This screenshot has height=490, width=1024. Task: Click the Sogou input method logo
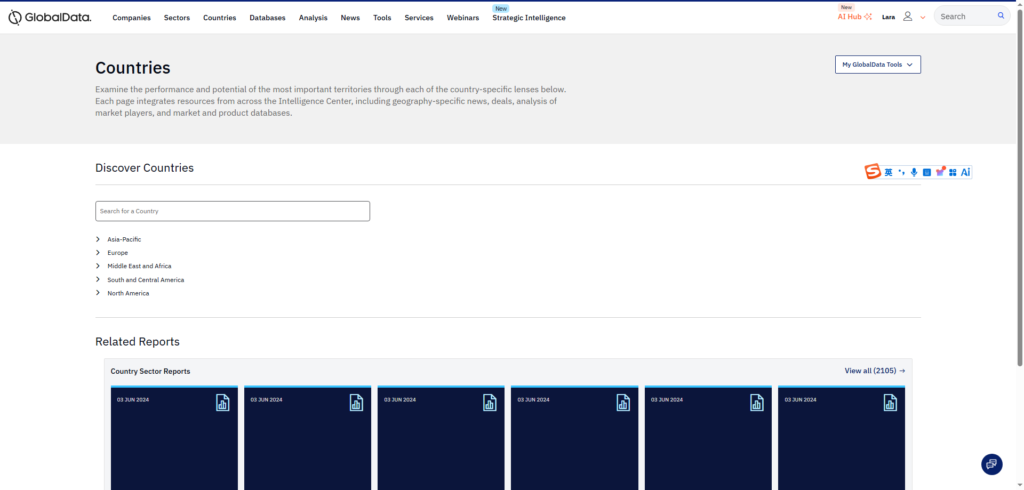(873, 172)
